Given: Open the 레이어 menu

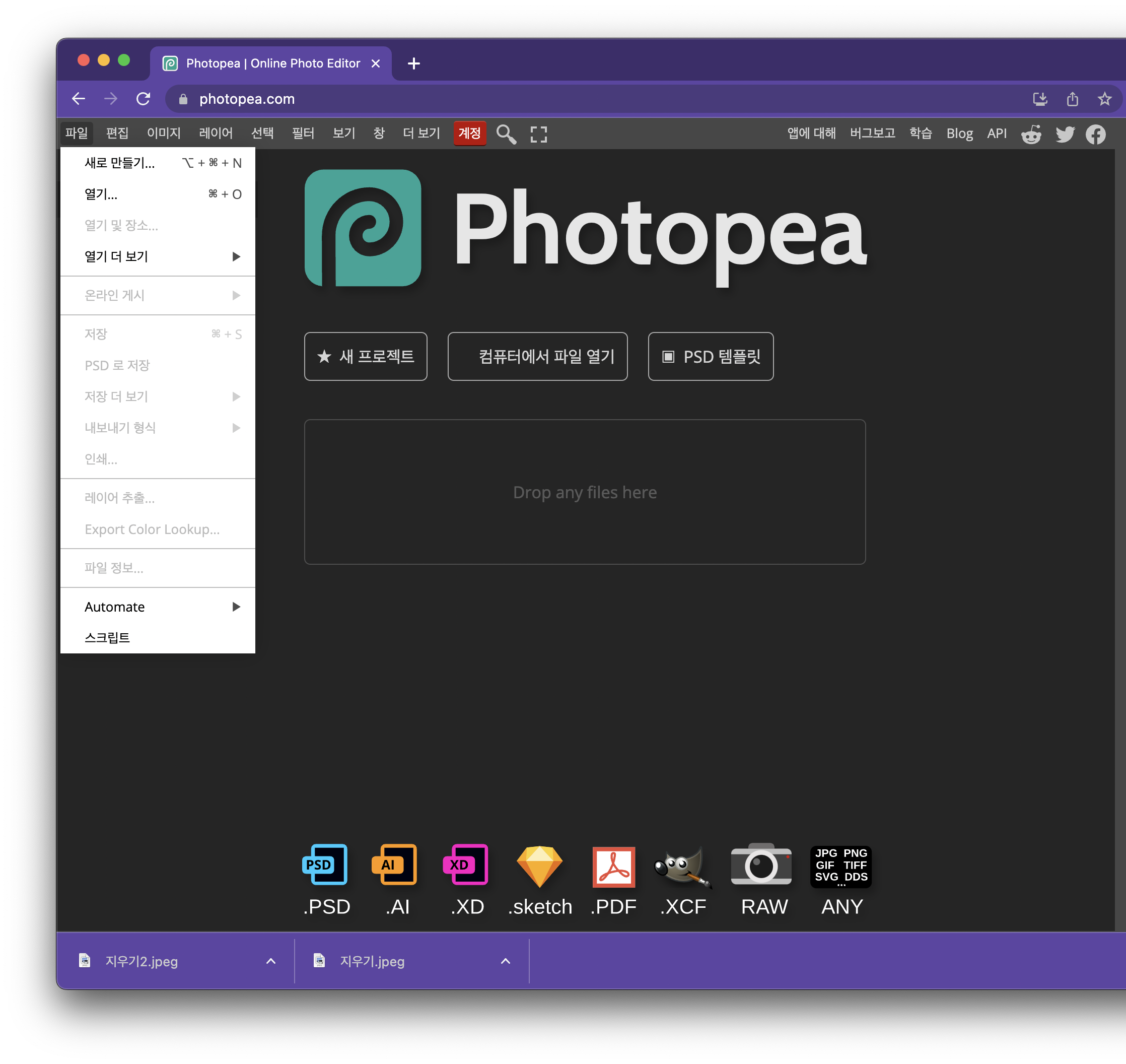Looking at the screenshot, I should [x=216, y=134].
